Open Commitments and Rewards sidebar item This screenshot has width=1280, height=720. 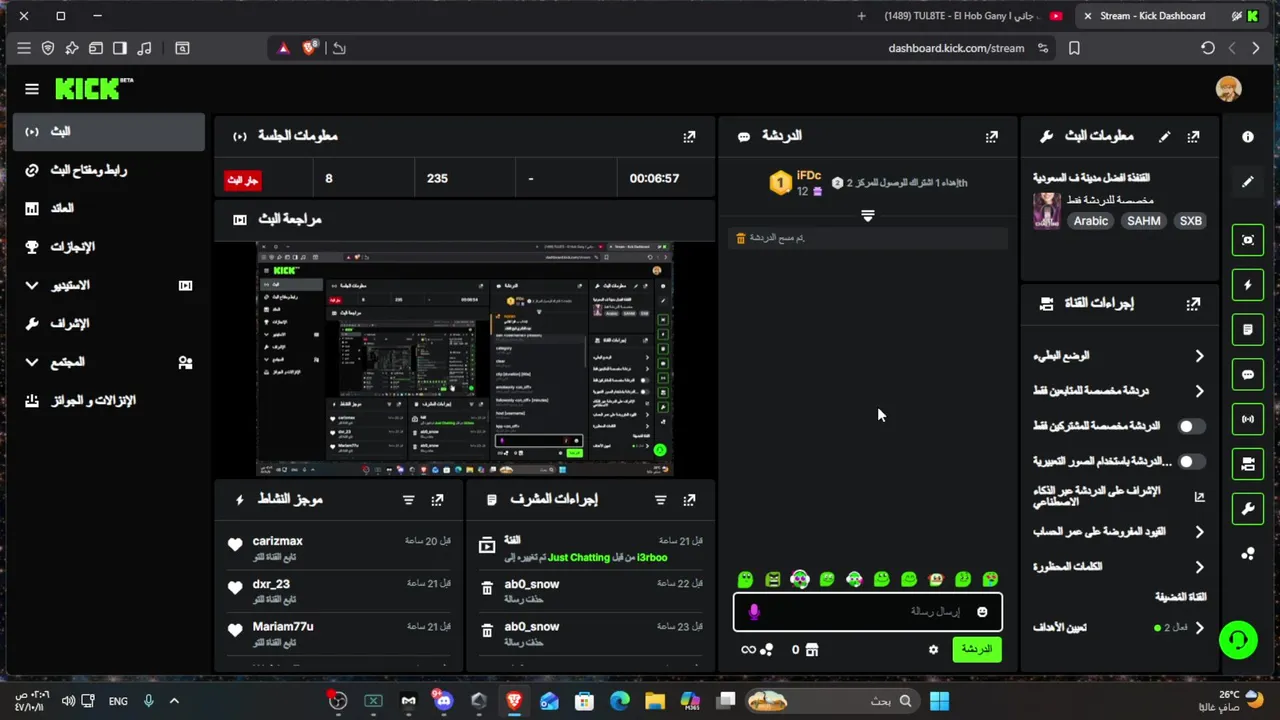tap(108, 401)
